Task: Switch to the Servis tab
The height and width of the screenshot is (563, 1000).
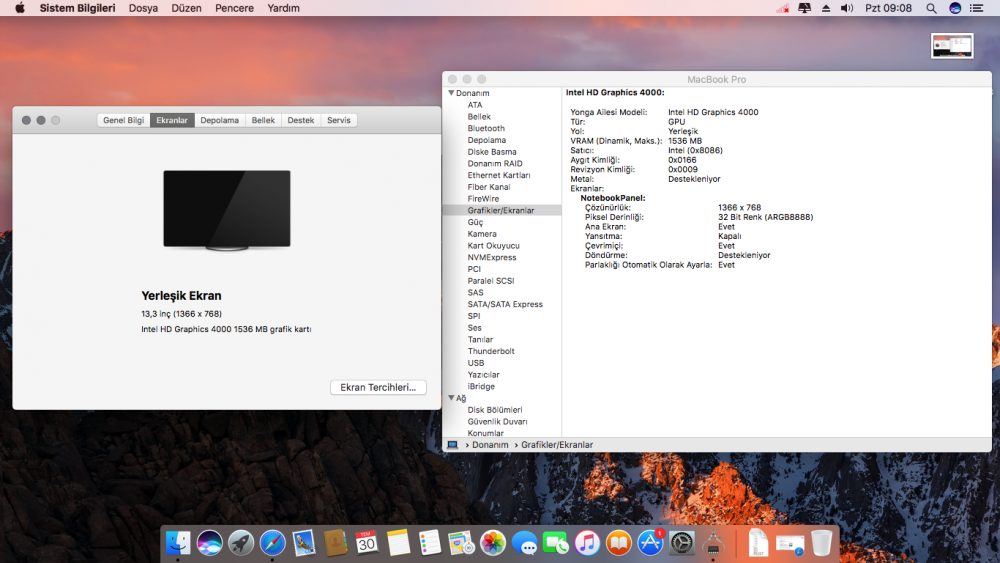Action: [339, 120]
